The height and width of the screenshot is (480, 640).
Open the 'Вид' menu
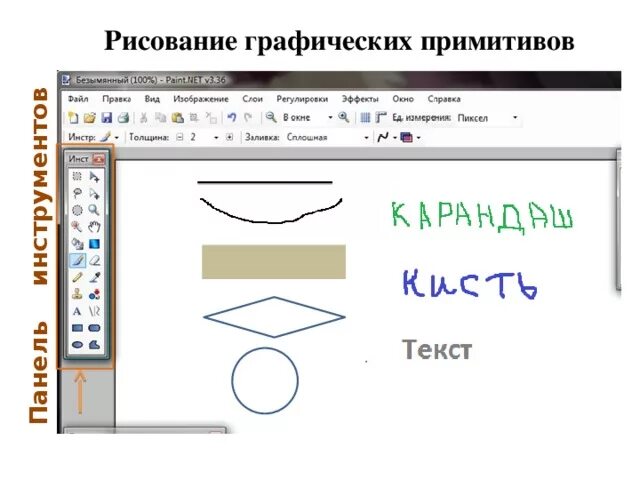click(x=152, y=99)
